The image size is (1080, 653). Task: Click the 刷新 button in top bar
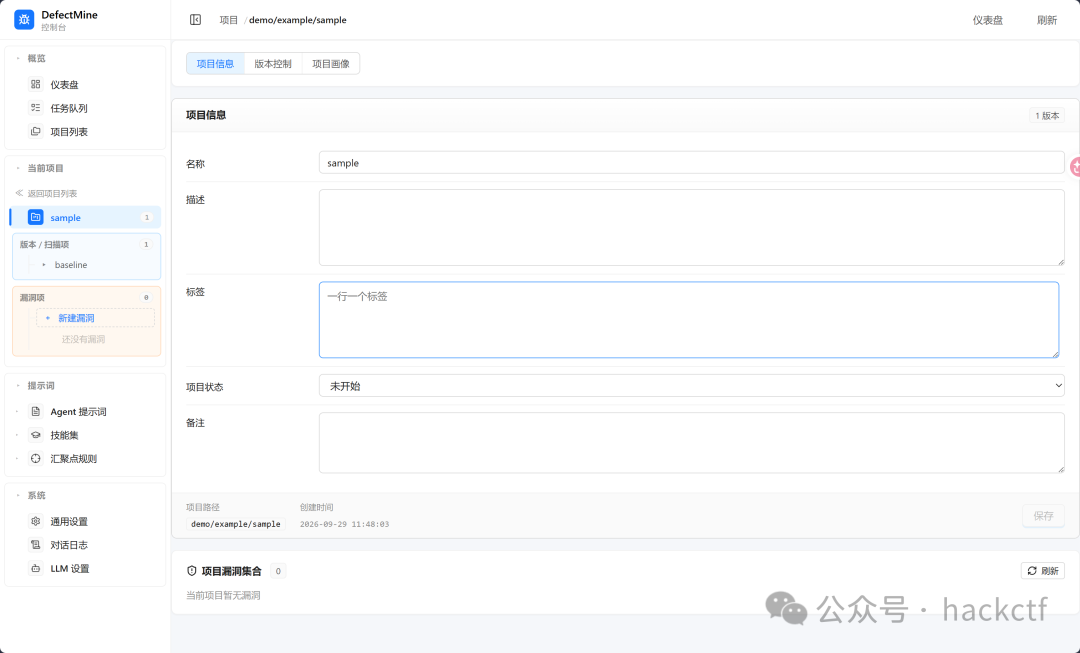click(1047, 20)
